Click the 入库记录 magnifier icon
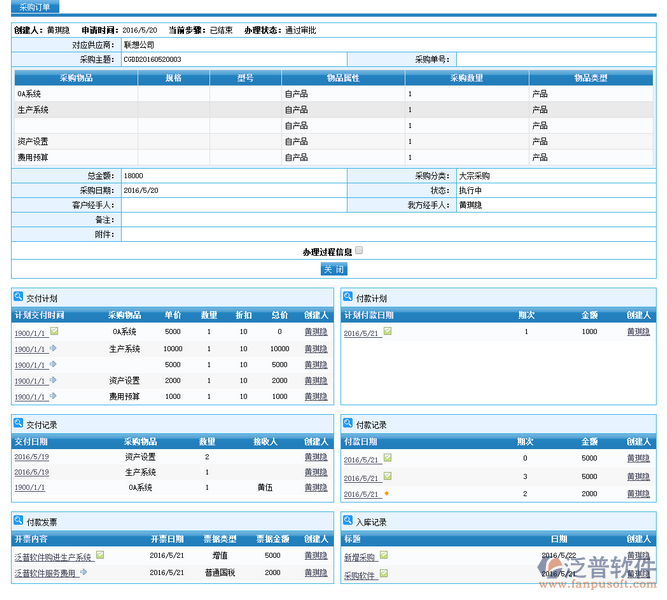This screenshot has width=667, height=600. coord(348,520)
